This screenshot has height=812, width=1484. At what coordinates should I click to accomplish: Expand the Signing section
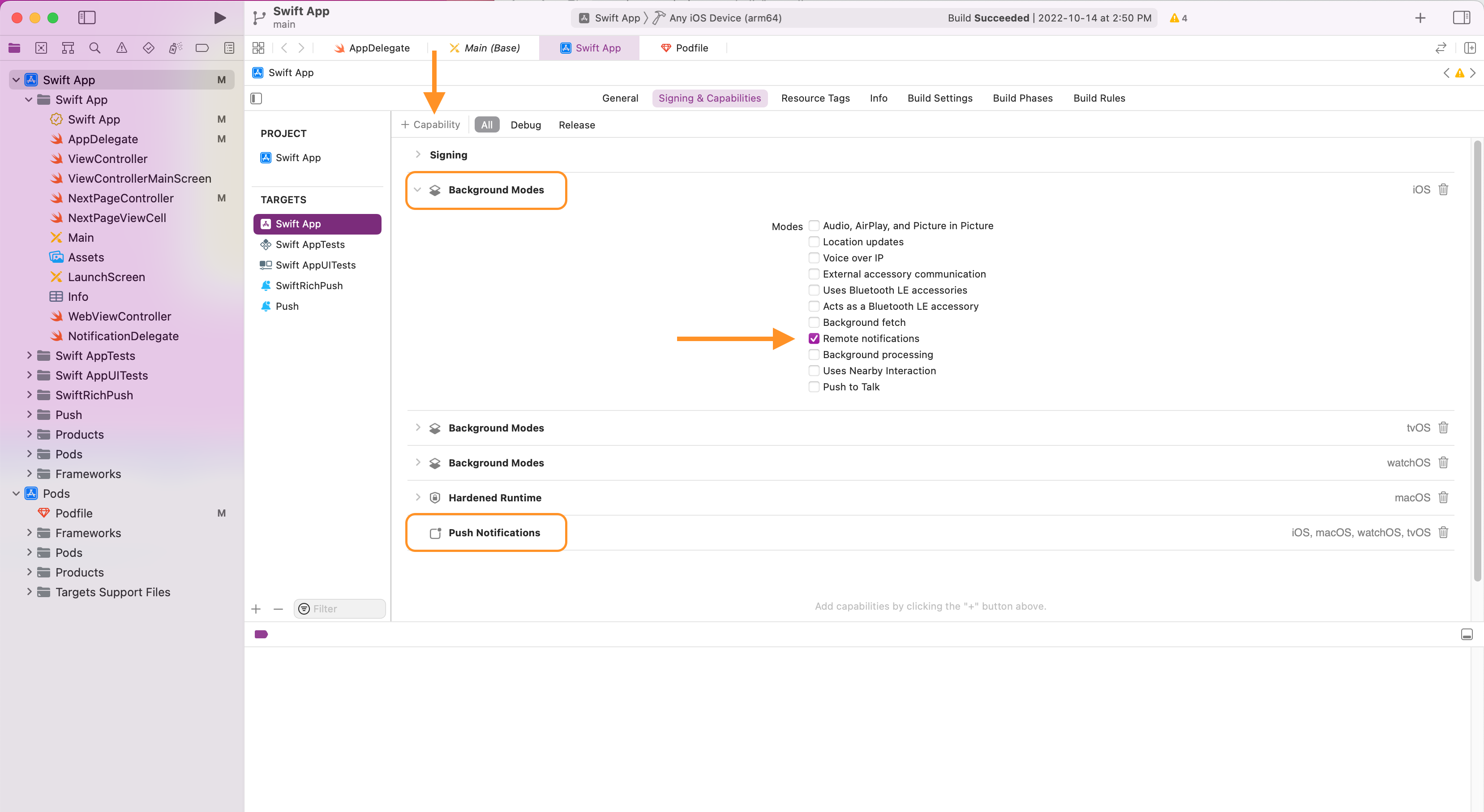click(x=418, y=154)
